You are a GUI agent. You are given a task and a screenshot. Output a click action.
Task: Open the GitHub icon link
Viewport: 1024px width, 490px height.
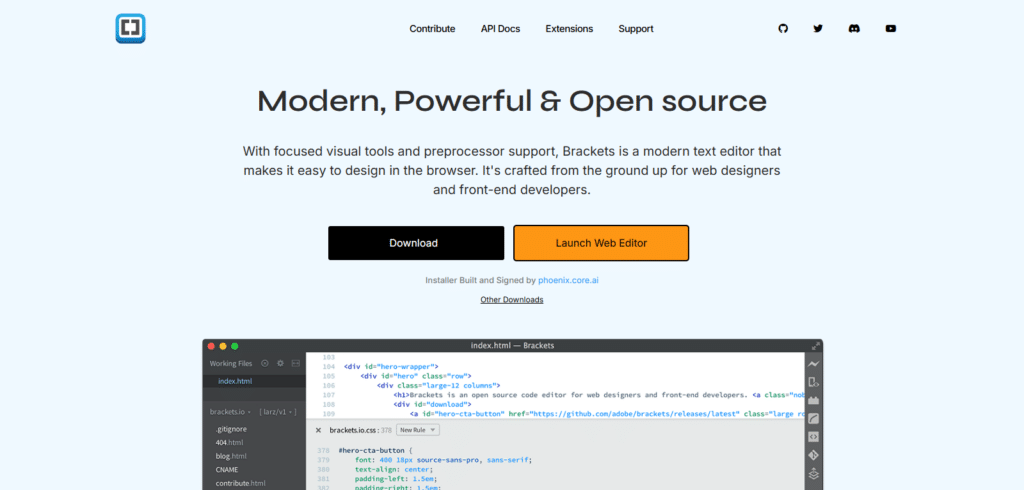click(x=783, y=29)
